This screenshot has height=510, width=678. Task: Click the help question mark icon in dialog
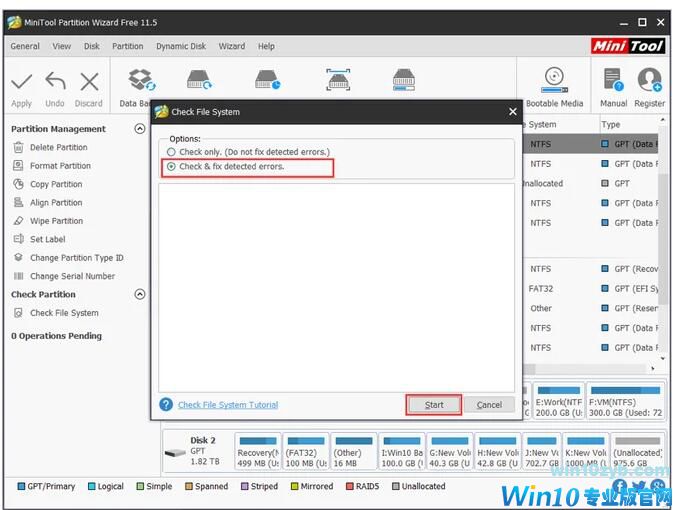pyautogui.click(x=166, y=404)
